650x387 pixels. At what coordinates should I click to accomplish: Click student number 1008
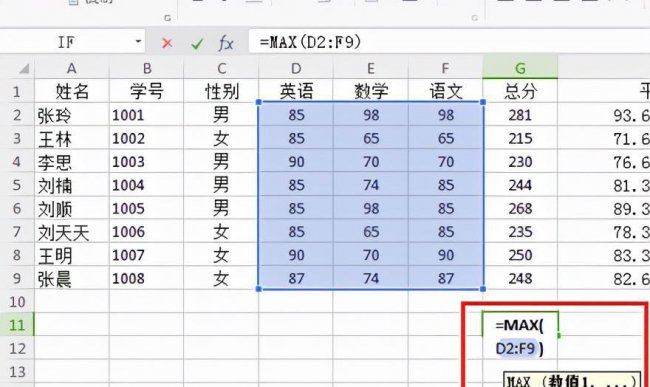pyautogui.click(x=146, y=278)
